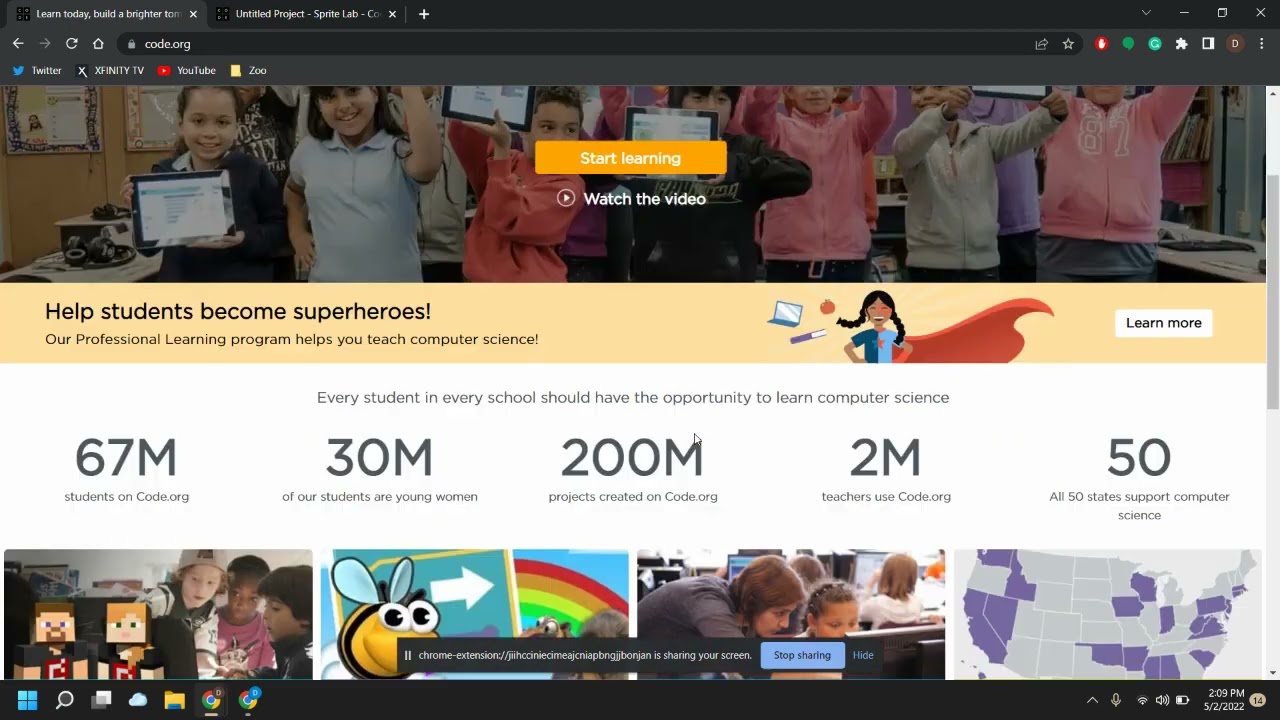Open the taskbar clock showing 2:09 PM
The image size is (1280, 720).
pyautogui.click(x=1224, y=700)
